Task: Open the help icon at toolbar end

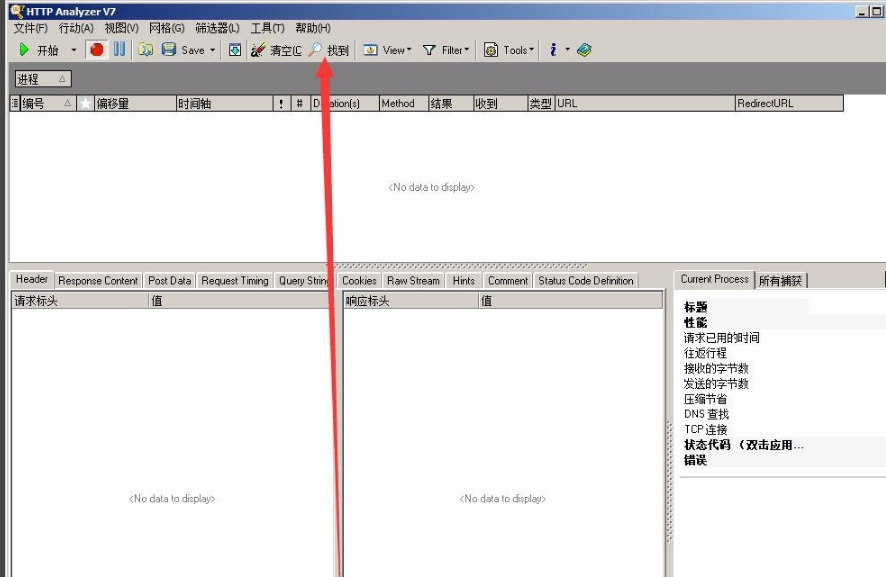Action: [x=584, y=47]
